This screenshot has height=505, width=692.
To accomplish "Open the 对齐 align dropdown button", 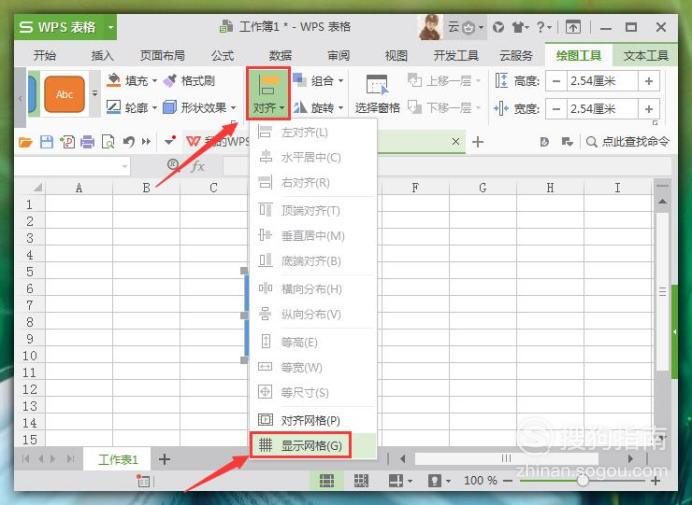I will (x=268, y=94).
